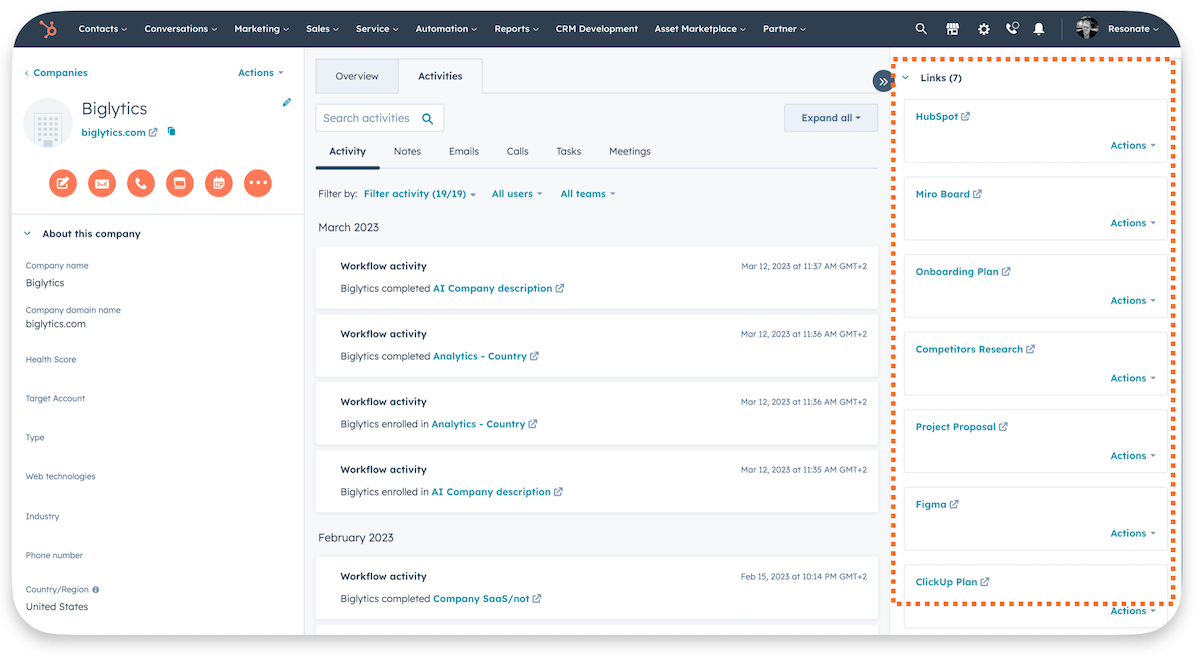This screenshot has width=1200, height=663.
Task: Open the Asset Marketplace menu
Action: point(700,29)
